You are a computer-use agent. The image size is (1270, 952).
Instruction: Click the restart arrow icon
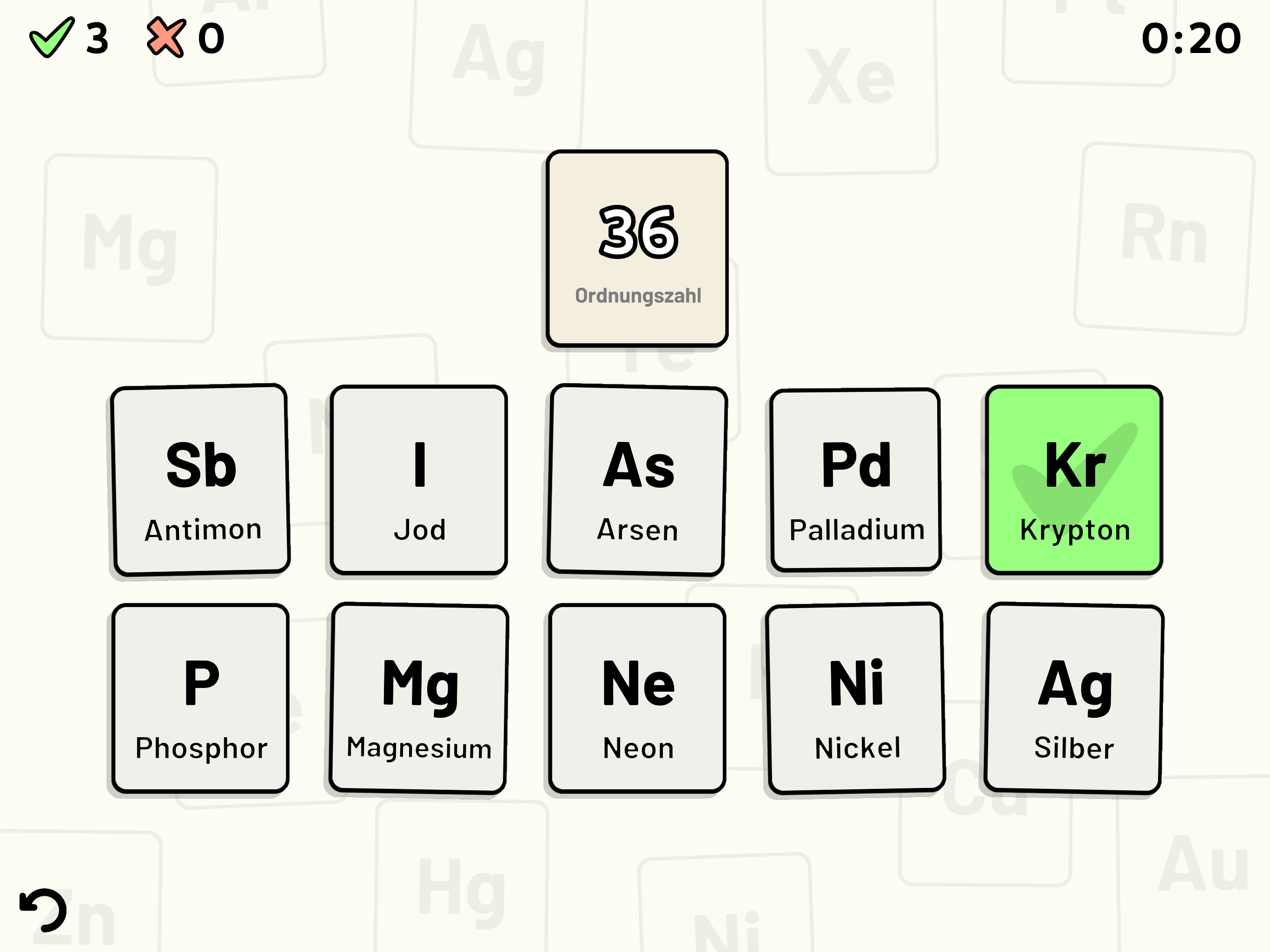pyautogui.click(x=43, y=910)
